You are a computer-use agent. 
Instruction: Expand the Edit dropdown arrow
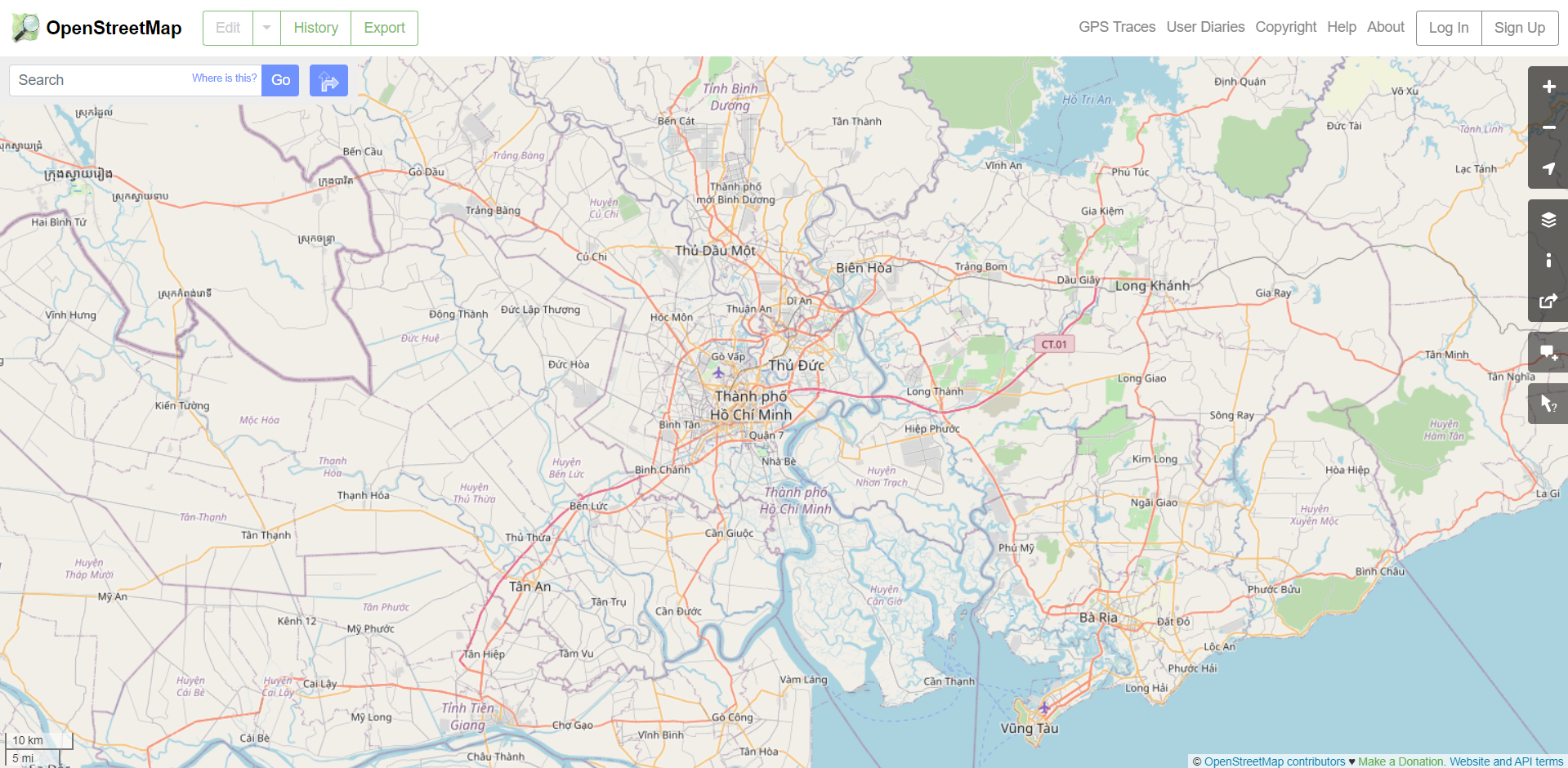pyautogui.click(x=266, y=28)
